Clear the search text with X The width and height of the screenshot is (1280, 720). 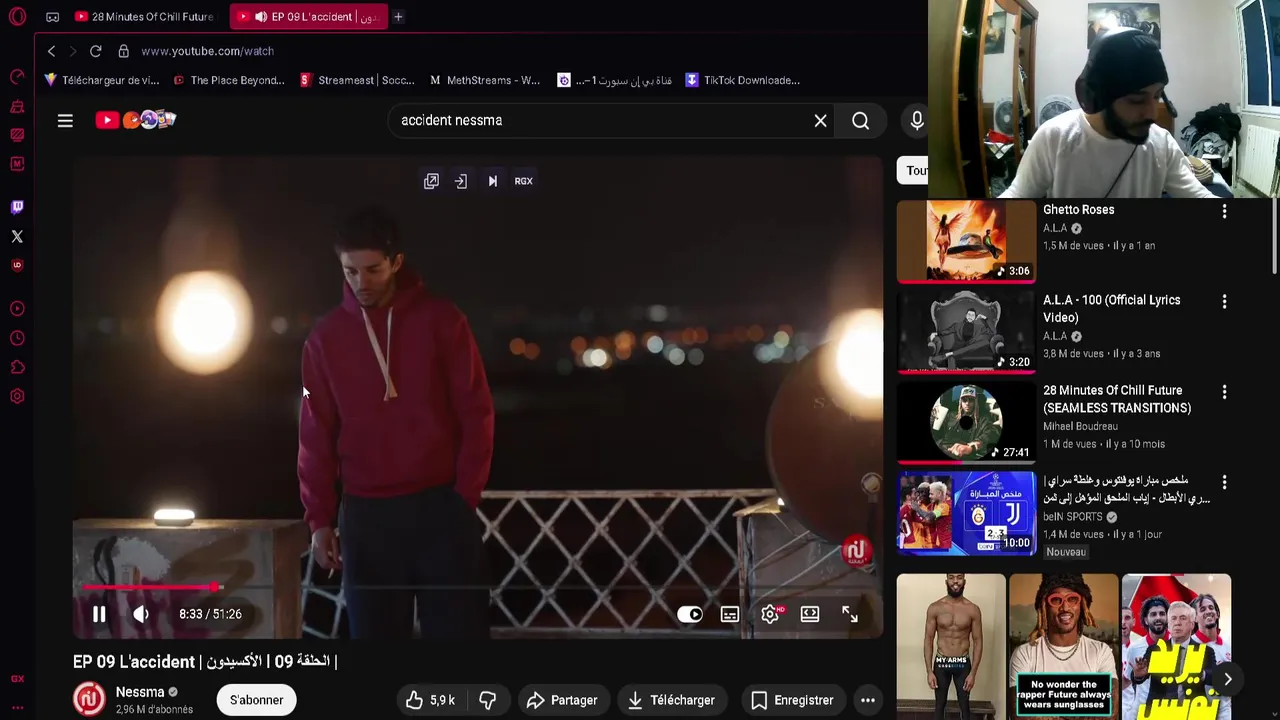[x=820, y=121]
